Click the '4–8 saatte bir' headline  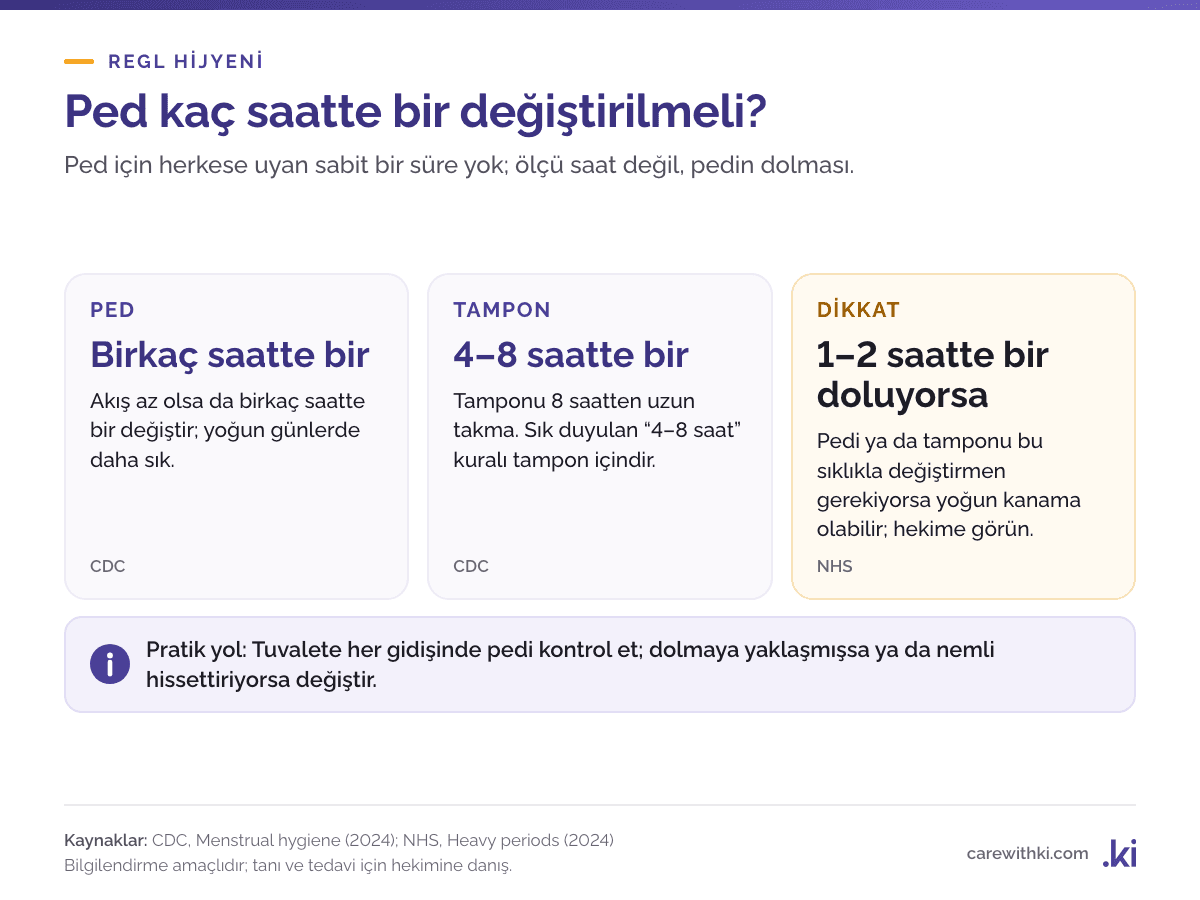[571, 355]
